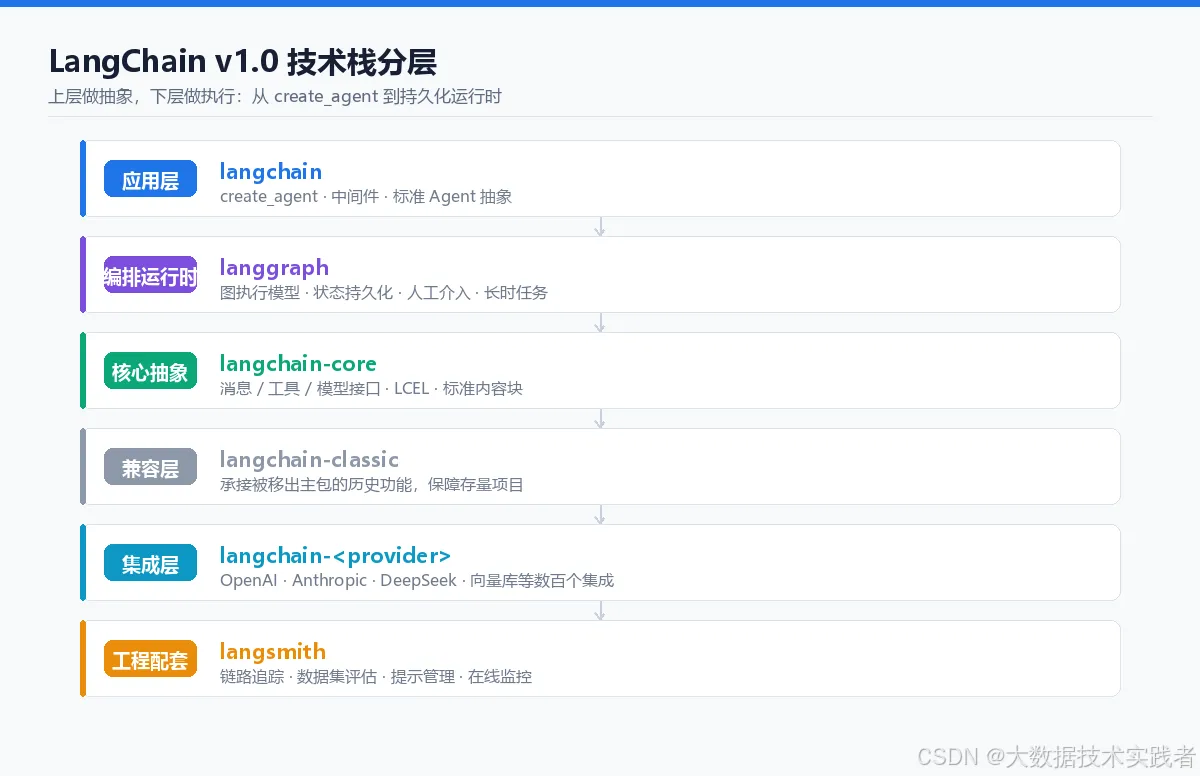Click the 兼容层 gray badge
This screenshot has width=1200, height=776.
pos(150,467)
